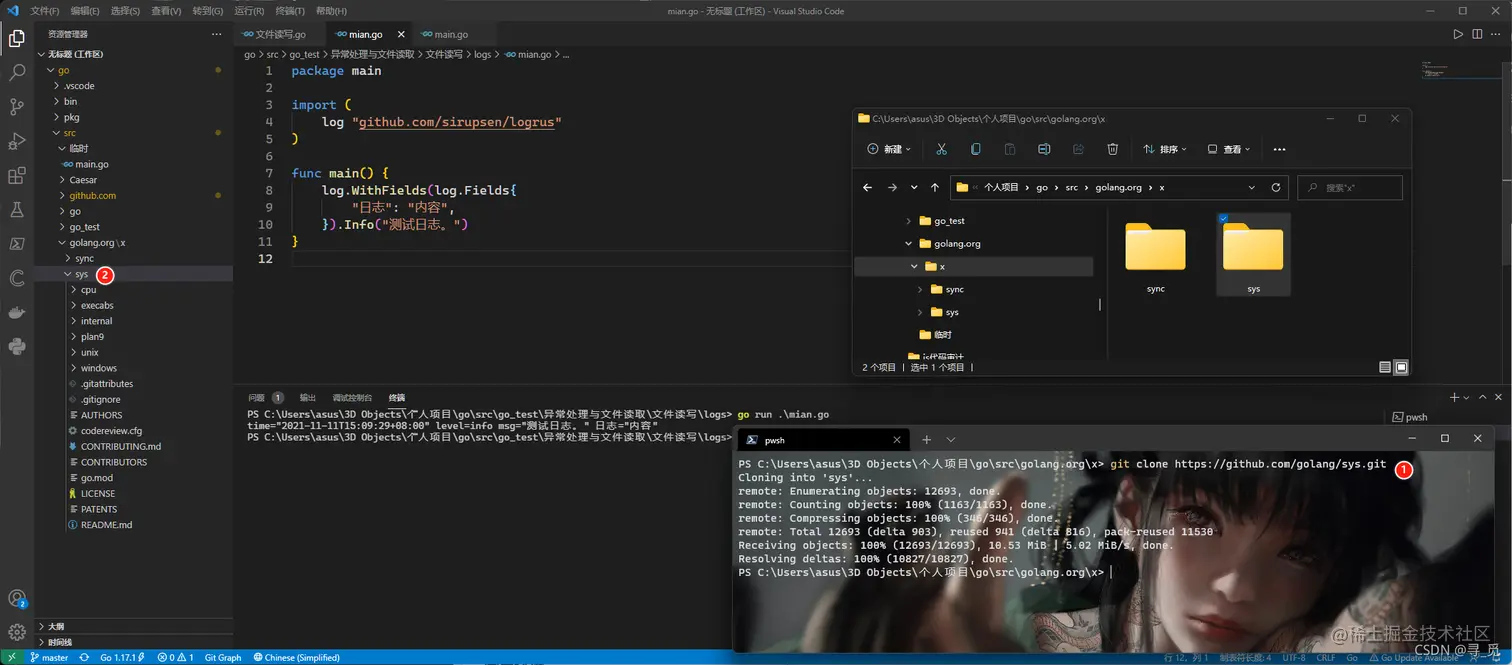The height and width of the screenshot is (665, 1512).
Task: Click the master branch in status bar
Action: tap(49, 658)
